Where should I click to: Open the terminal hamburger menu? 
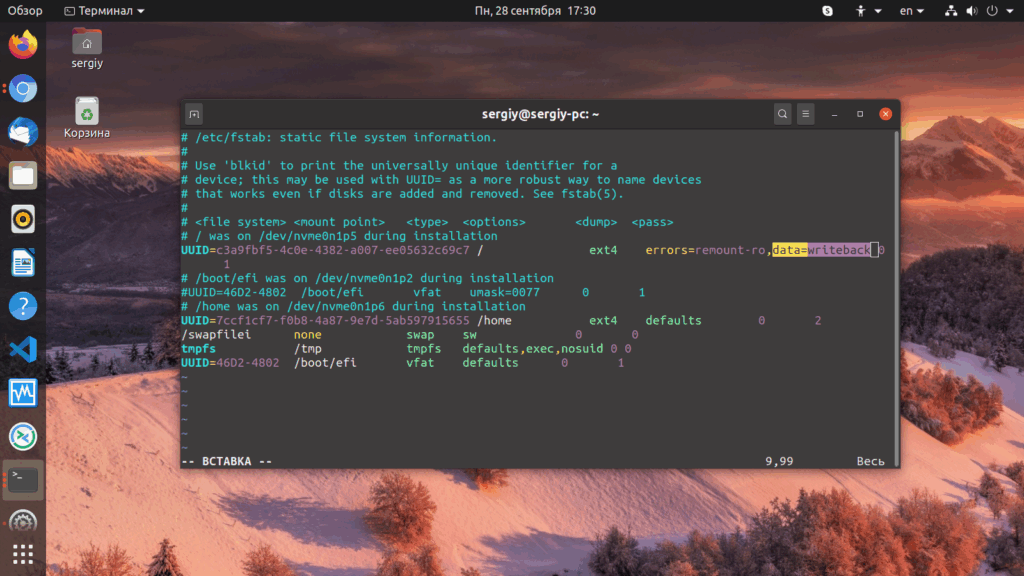[806, 114]
